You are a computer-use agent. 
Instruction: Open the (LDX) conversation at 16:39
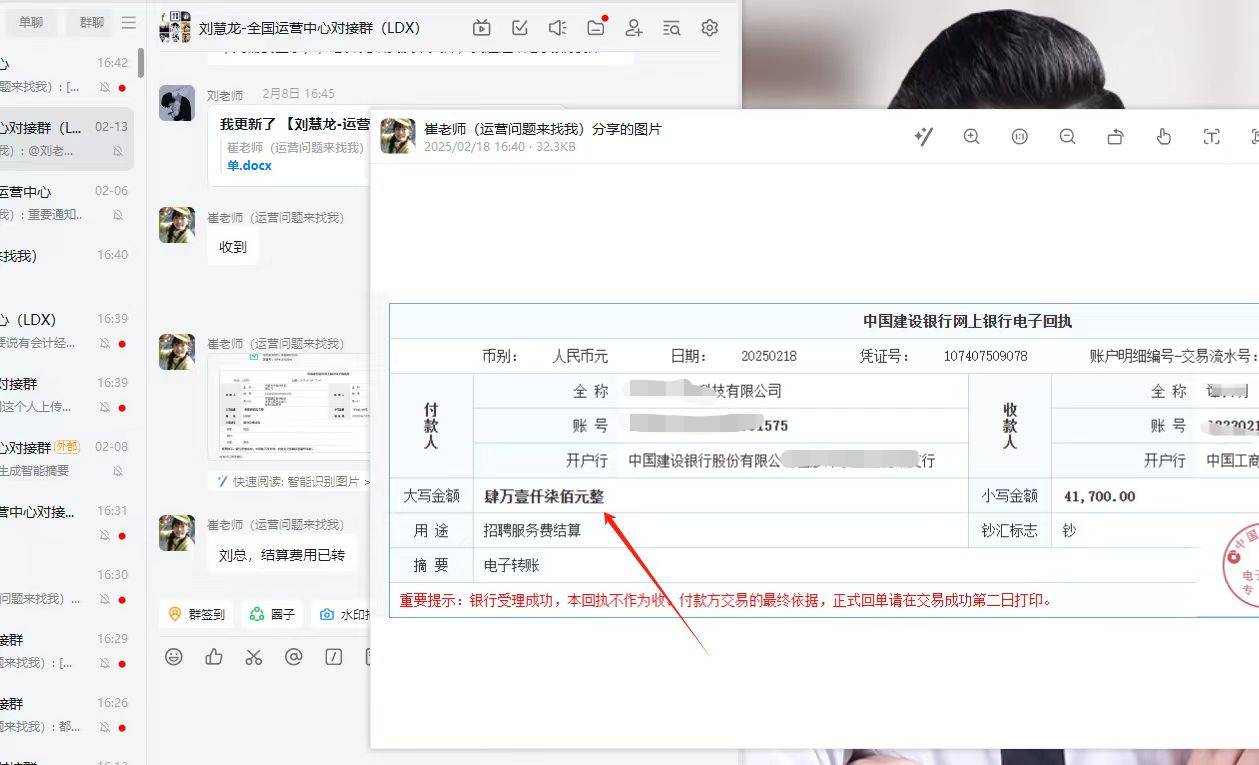click(67, 331)
